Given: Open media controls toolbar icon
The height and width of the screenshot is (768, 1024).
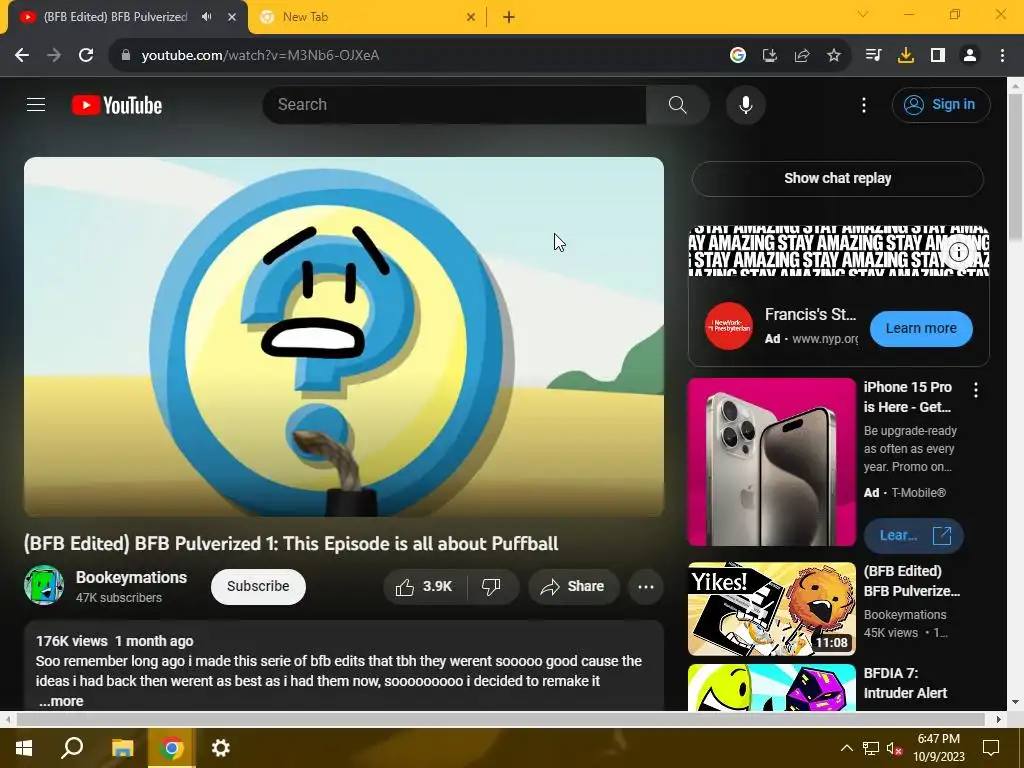Looking at the screenshot, I should click(x=873, y=56).
